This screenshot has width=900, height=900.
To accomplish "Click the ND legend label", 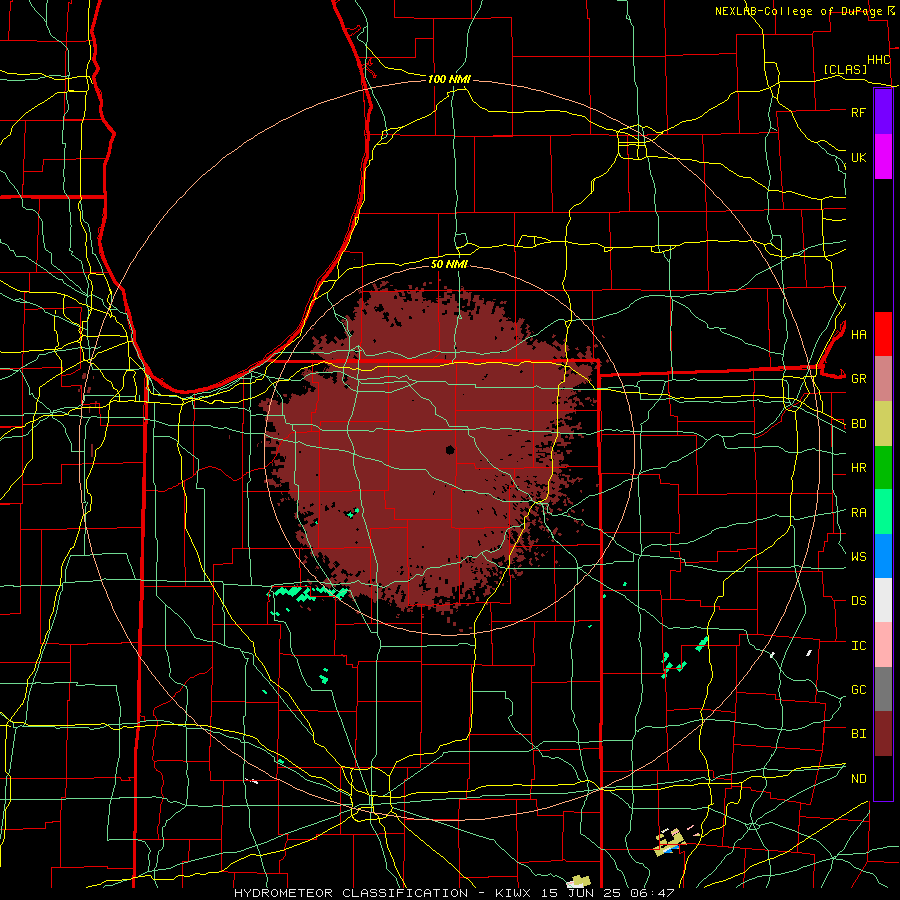I will pyautogui.click(x=858, y=779).
